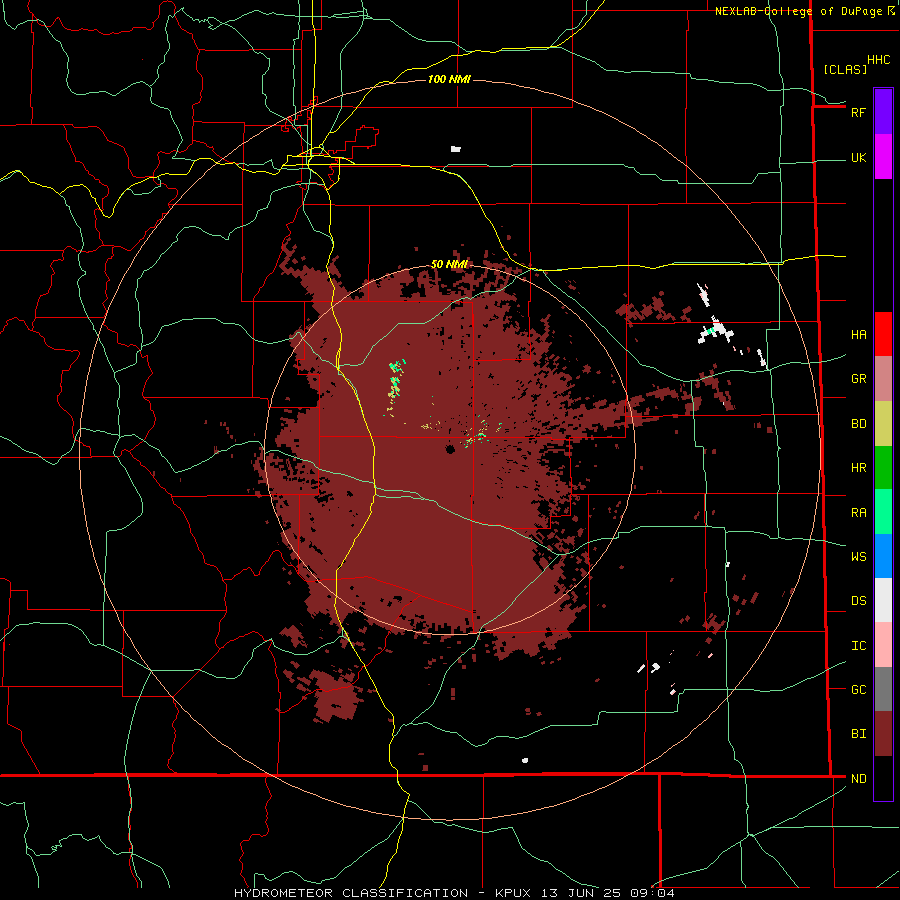
Task: Select the yellow BD legend color block
Action: [883, 424]
